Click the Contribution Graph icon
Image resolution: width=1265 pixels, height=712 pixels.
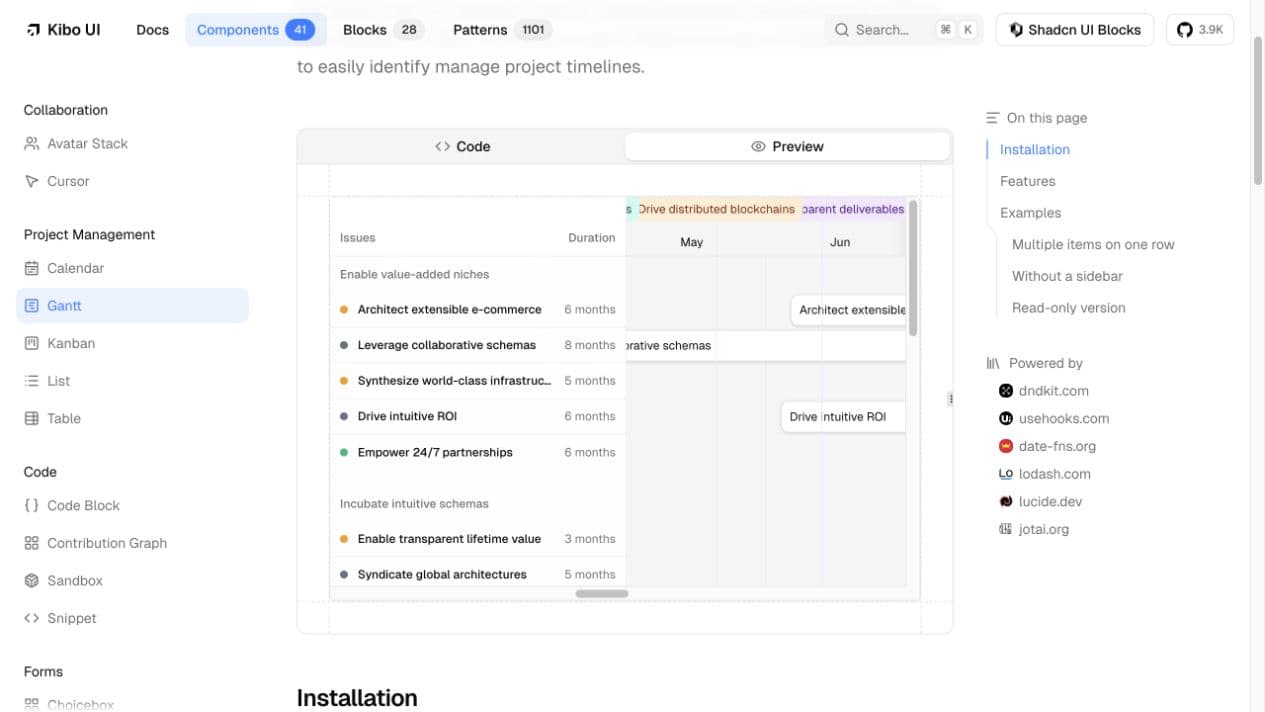(31, 543)
